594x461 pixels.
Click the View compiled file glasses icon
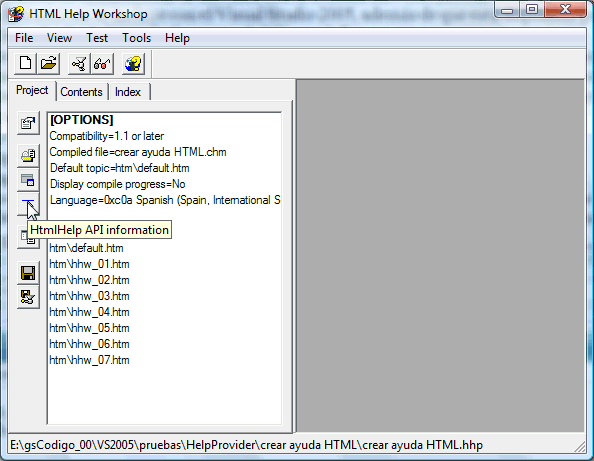coord(102,63)
